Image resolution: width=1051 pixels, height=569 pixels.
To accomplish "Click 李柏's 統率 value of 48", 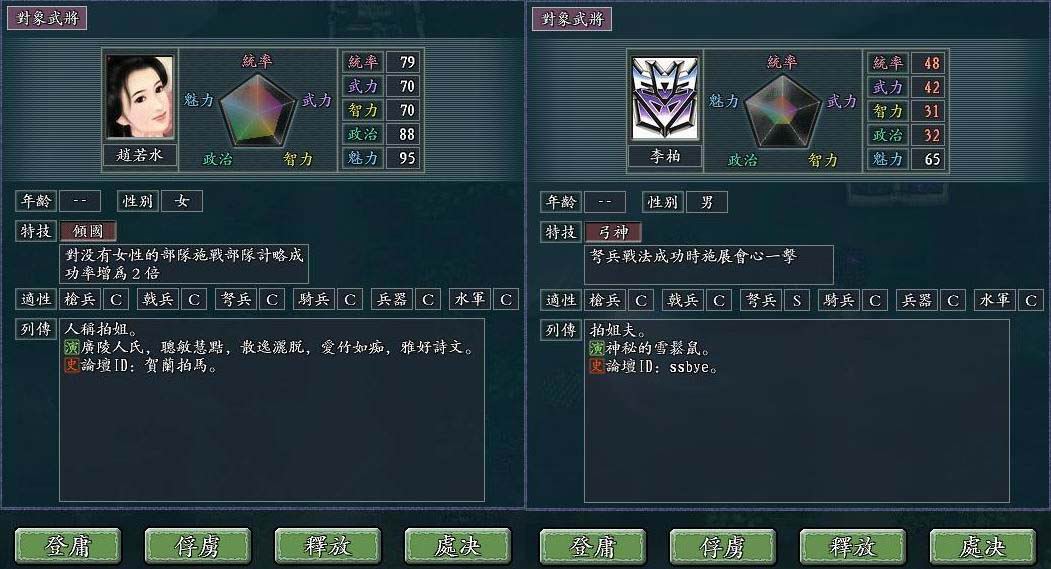I will point(931,63).
